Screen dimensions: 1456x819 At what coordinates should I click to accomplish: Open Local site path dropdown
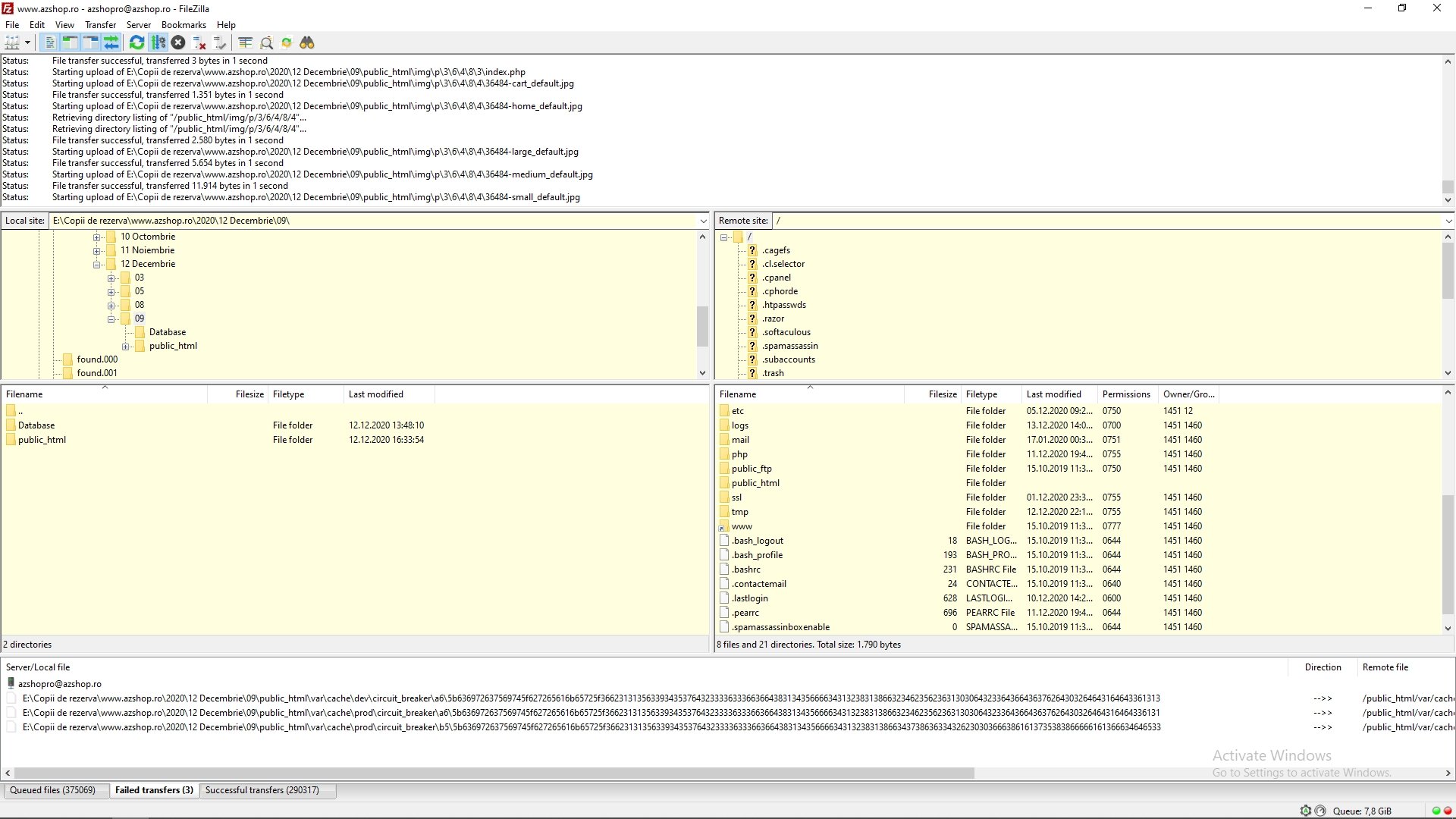pyautogui.click(x=703, y=221)
